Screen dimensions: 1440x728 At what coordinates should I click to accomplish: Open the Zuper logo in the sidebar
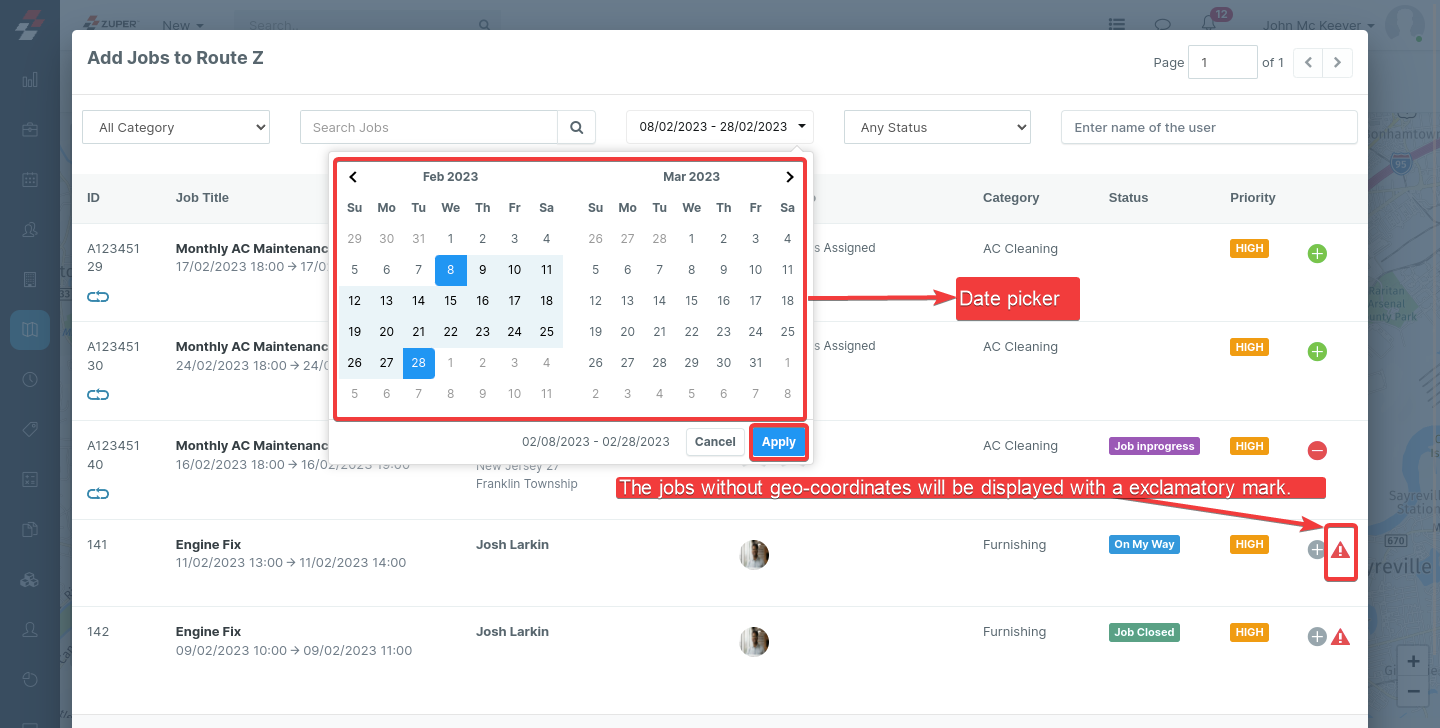tap(29, 25)
